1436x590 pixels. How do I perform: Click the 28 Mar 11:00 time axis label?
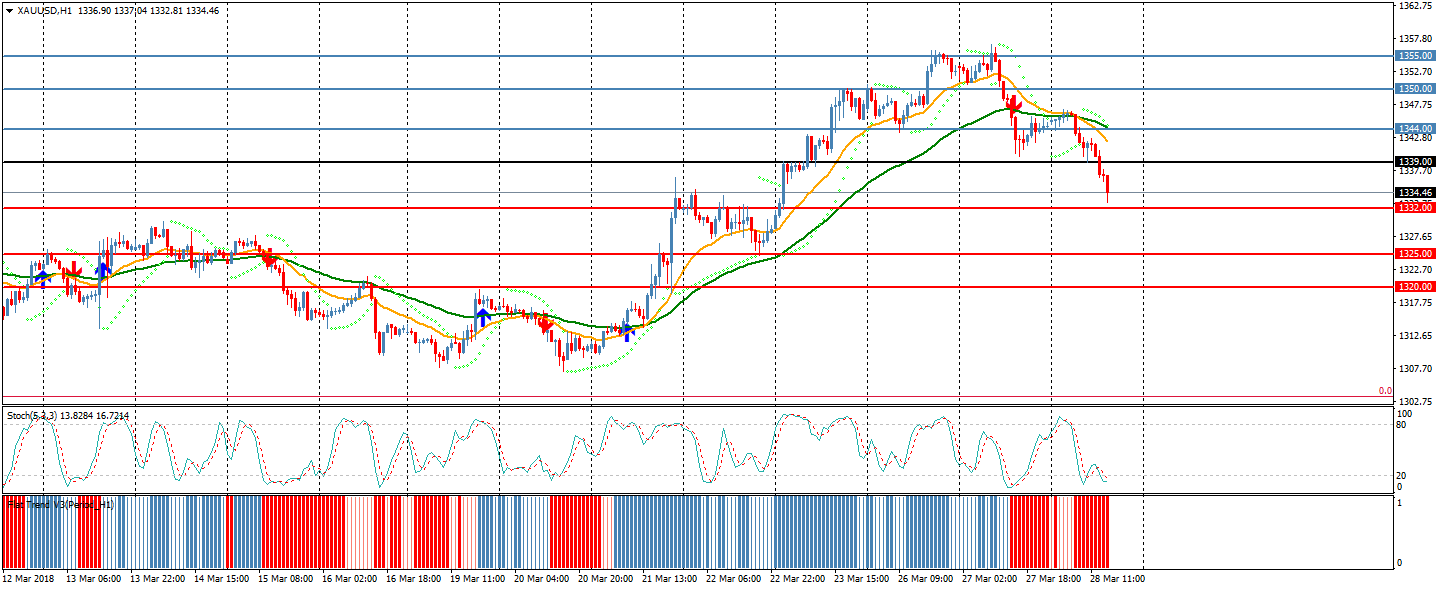1116,578
